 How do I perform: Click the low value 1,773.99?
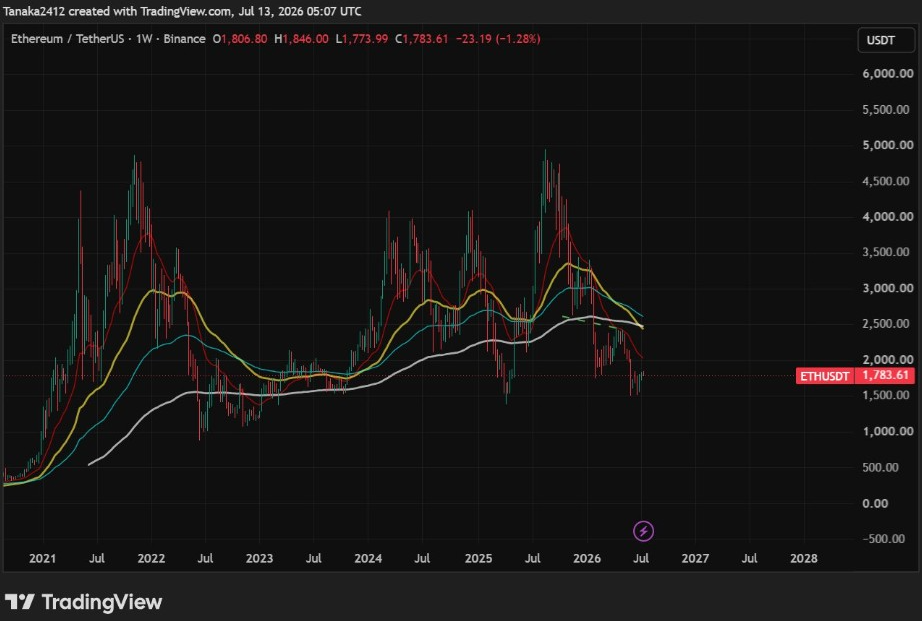click(365, 39)
